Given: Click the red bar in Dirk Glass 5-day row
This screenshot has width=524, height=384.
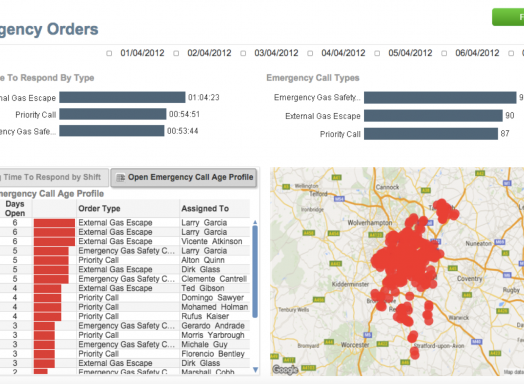Looking at the screenshot, I should coord(51,269).
